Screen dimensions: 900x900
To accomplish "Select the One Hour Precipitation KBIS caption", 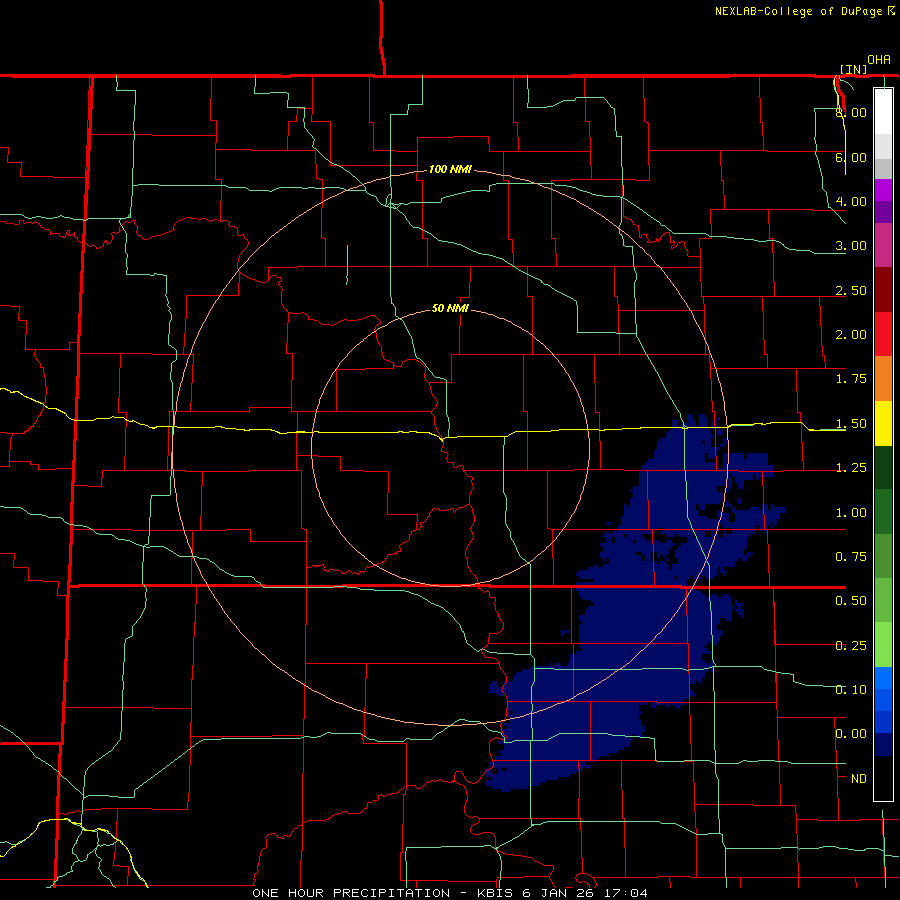I will tap(450, 893).
